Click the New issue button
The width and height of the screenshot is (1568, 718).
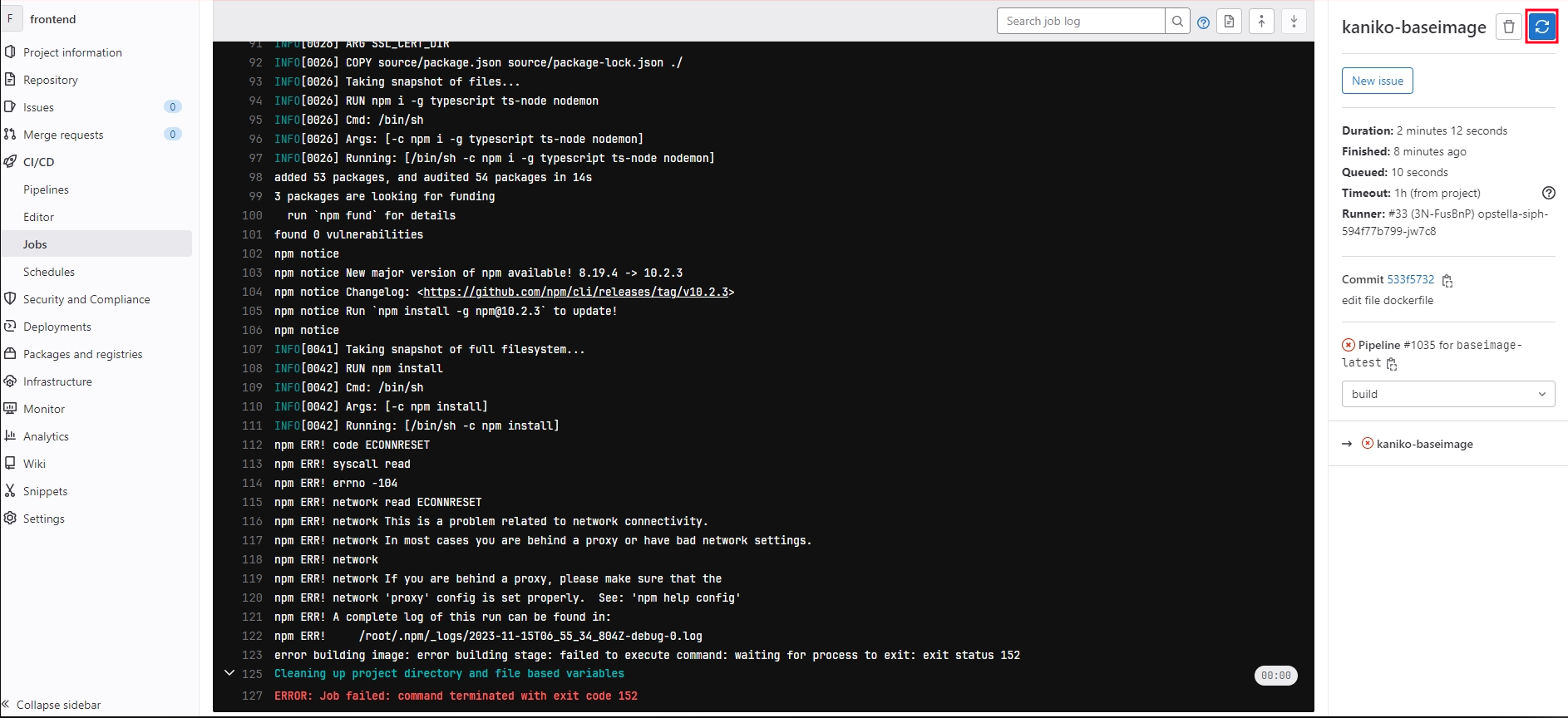pyautogui.click(x=1377, y=81)
